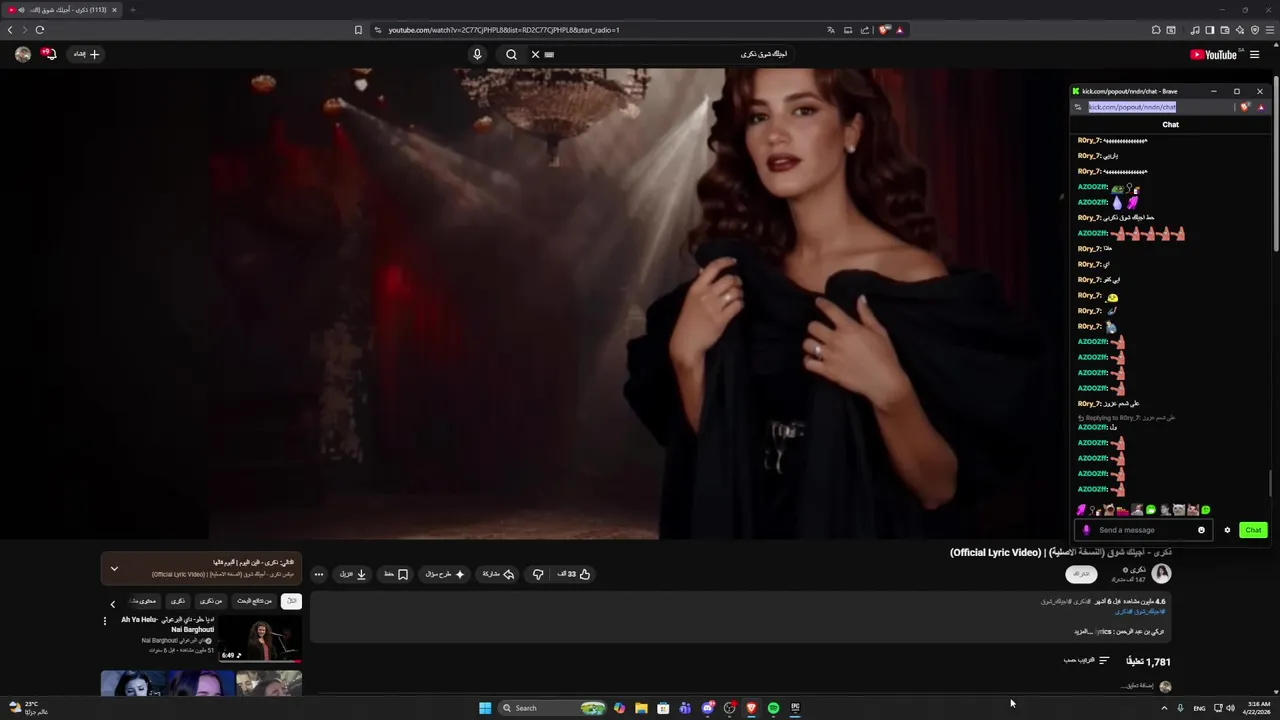Open the Brave extensions puzzle icon
This screenshot has height=720, width=1280.
pyautogui.click(x=1156, y=30)
